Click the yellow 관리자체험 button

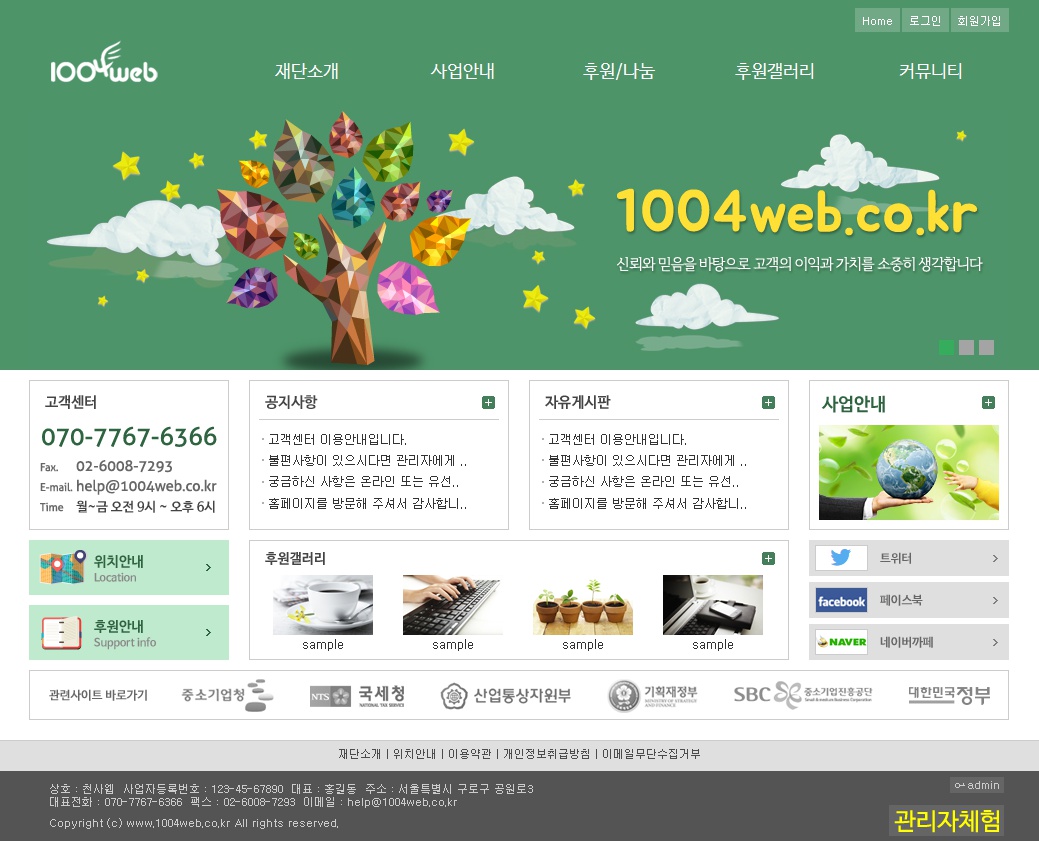point(946,821)
